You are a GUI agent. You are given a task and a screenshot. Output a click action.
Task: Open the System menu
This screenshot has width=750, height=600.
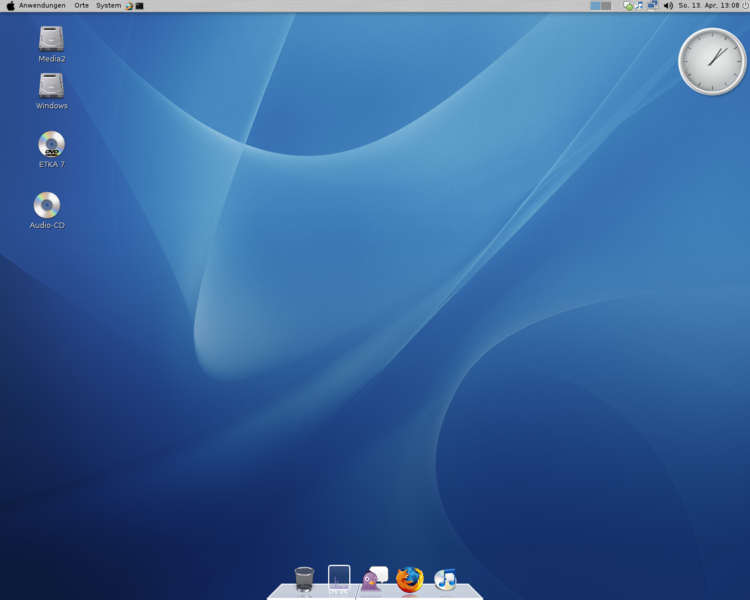(x=108, y=6)
